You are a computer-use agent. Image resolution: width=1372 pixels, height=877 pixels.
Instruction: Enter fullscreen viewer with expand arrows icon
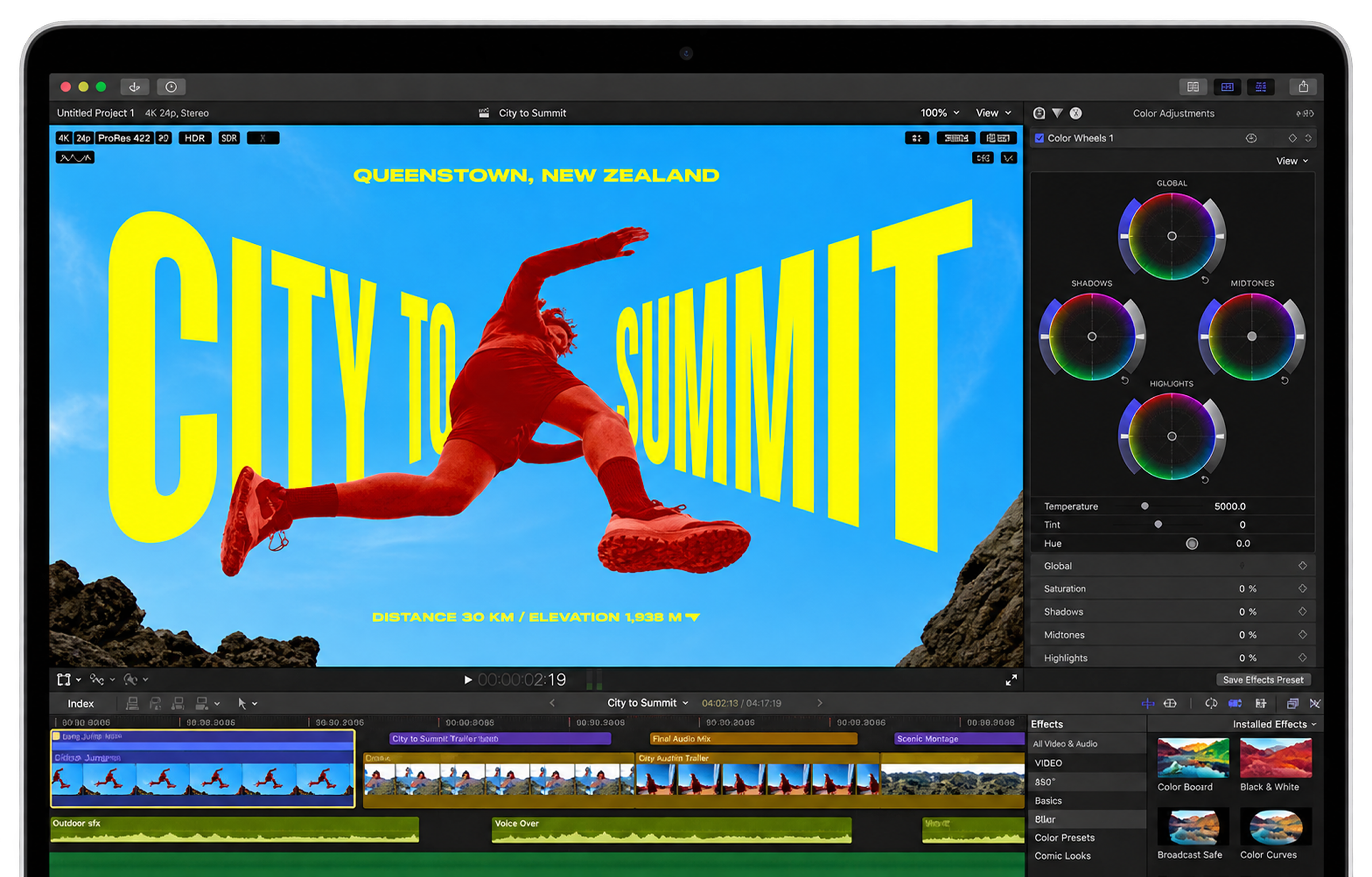point(1010,680)
